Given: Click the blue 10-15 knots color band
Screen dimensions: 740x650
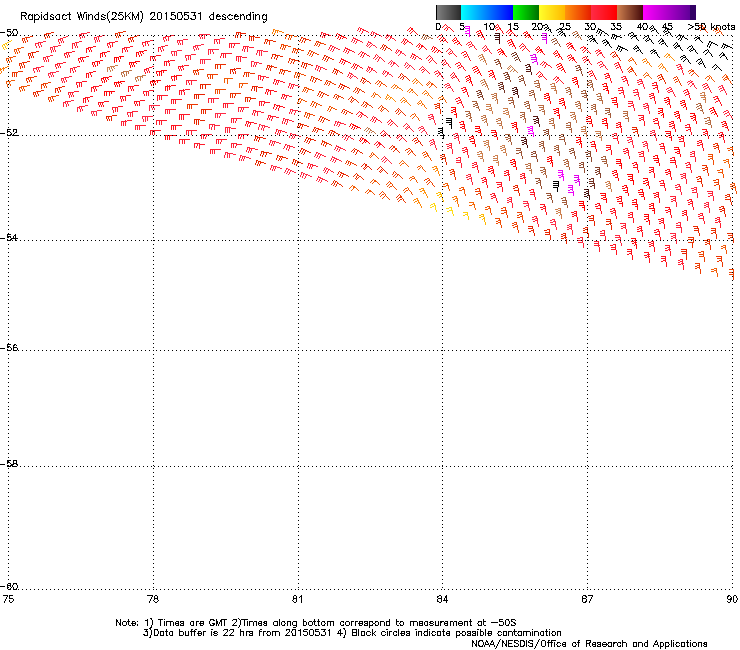Looking at the screenshot, I should pyautogui.click(x=500, y=12).
